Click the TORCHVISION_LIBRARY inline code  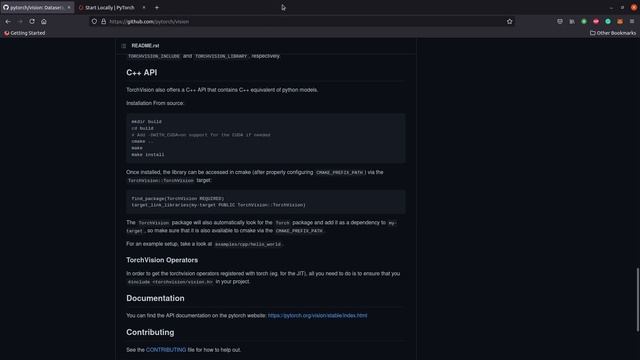(x=221, y=56)
